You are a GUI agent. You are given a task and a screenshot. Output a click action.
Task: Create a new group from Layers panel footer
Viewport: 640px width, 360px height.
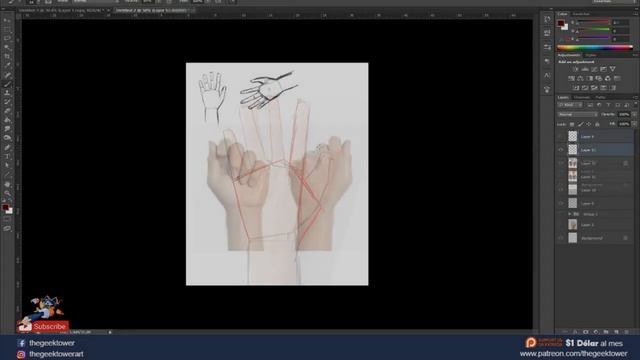pyautogui.click(x=606, y=332)
